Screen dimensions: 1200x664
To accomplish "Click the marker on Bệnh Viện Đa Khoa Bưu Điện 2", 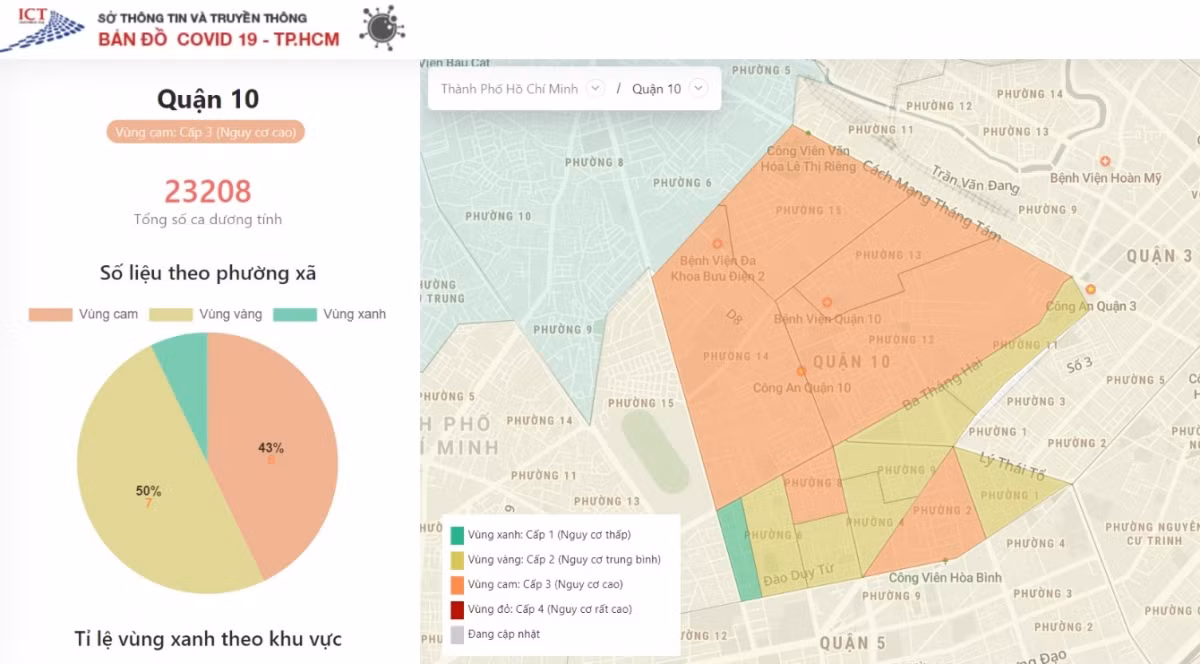I will point(716,243).
